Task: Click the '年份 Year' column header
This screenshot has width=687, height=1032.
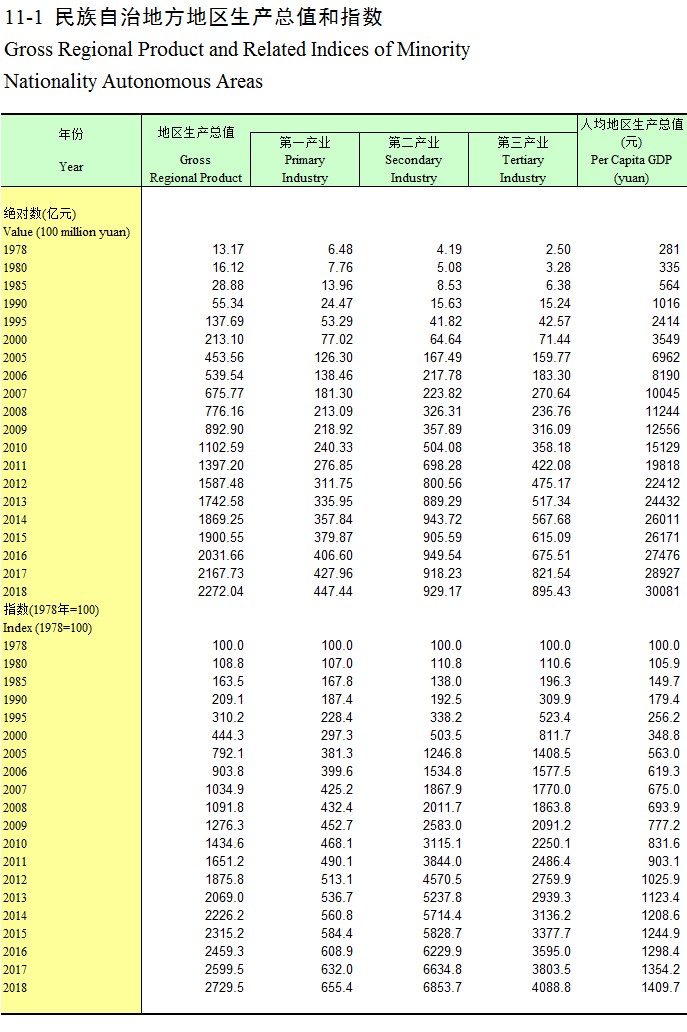Action: (71, 151)
